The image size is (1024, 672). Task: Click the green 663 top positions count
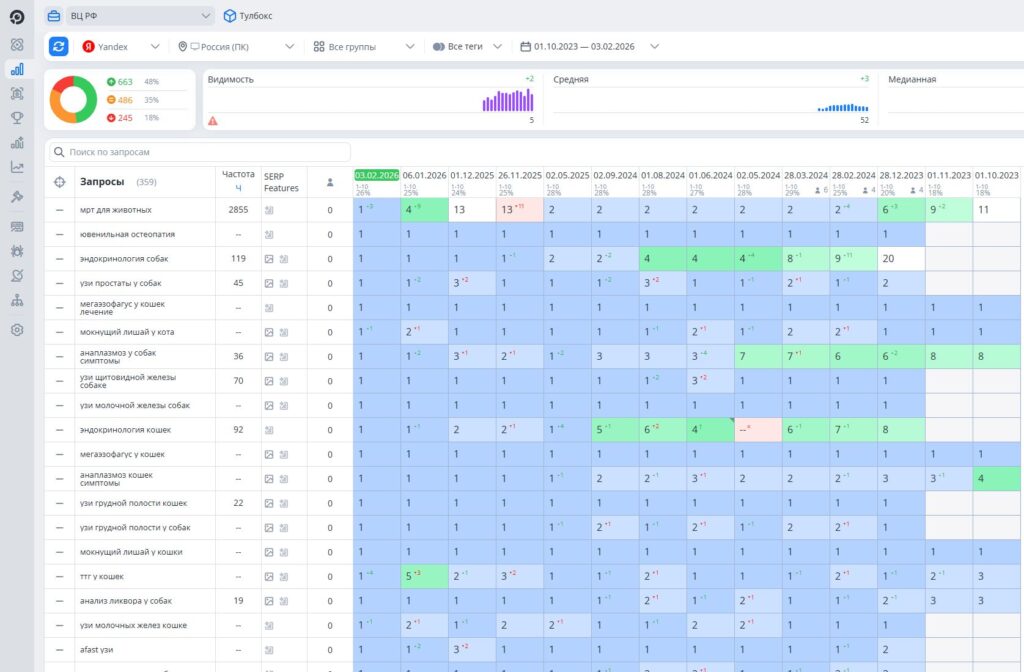point(125,82)
